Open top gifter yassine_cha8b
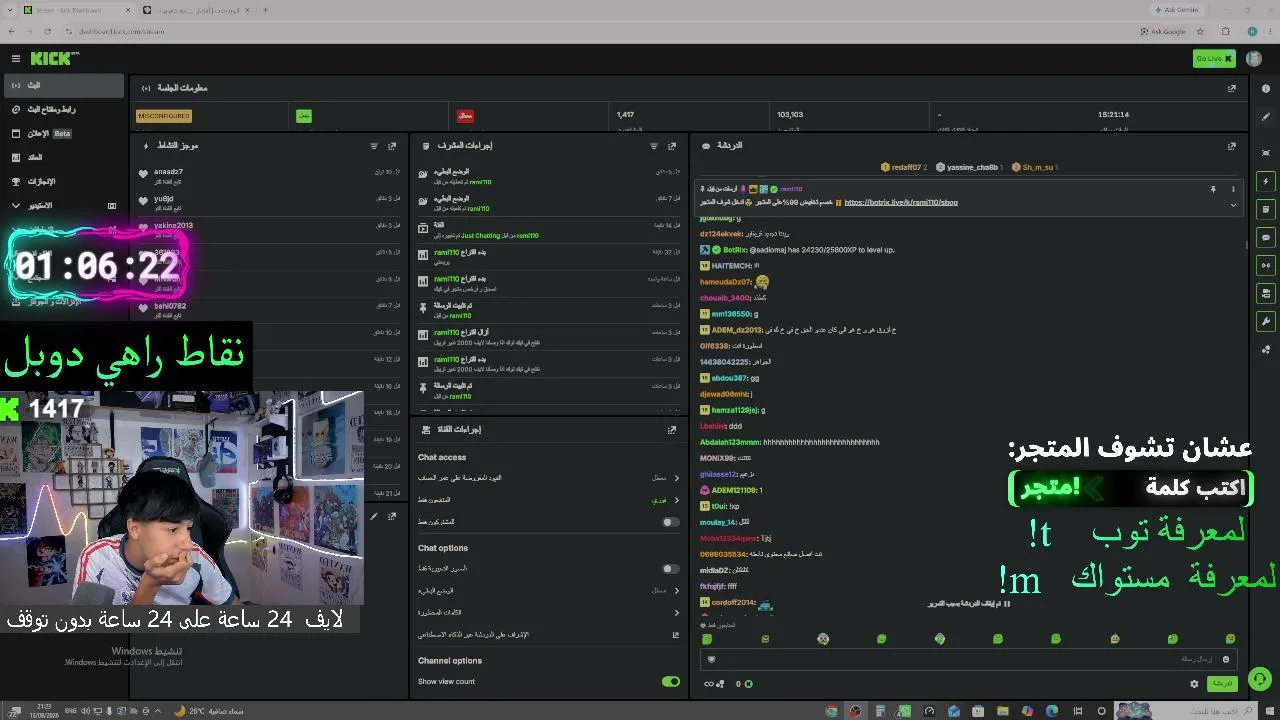The image size is (1280, 720). click(967, 167)
